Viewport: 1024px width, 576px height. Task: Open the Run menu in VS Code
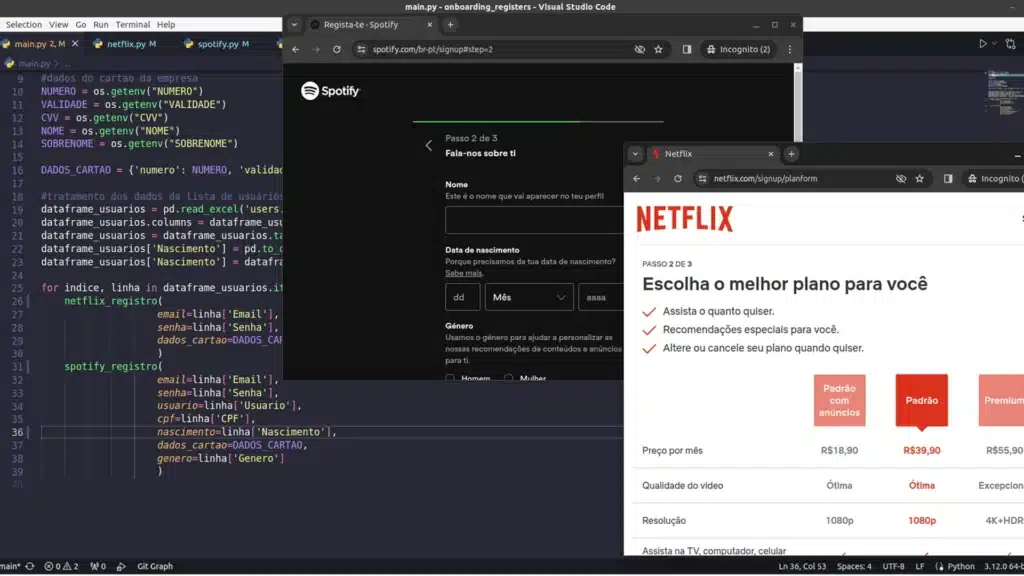(101, 25)
